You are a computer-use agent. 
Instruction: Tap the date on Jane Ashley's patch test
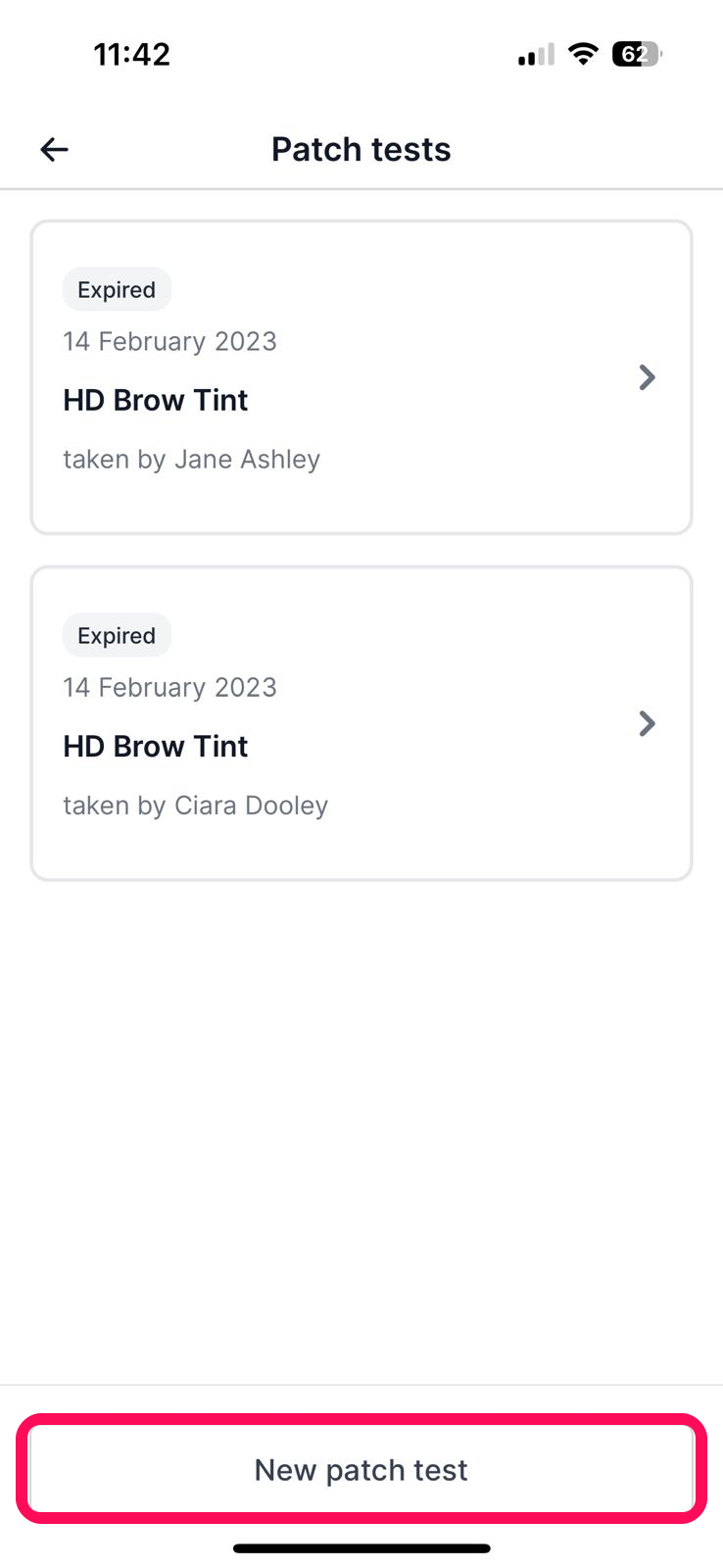(169, 341)
